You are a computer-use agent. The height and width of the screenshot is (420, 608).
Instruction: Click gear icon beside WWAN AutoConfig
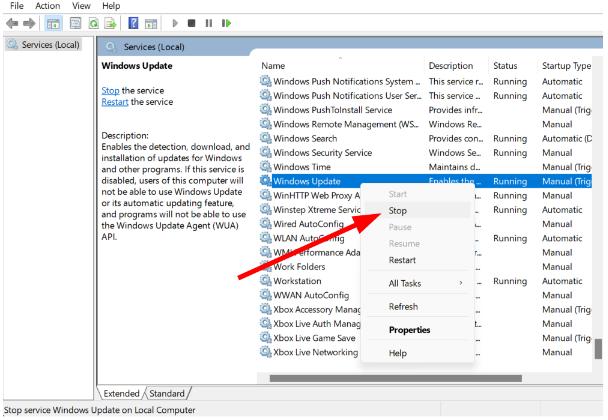point(265,295)
